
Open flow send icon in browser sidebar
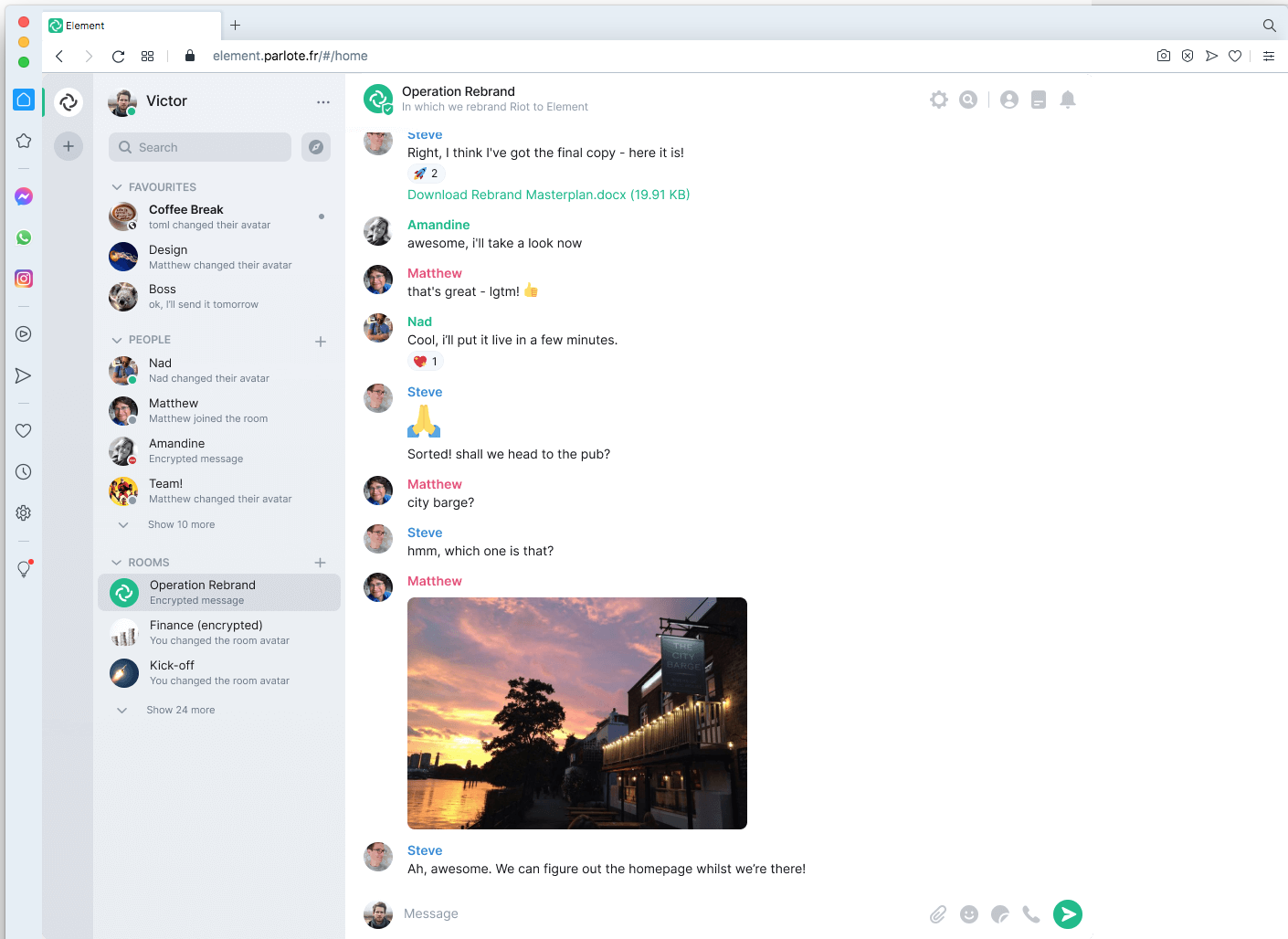tap(24, 375)
